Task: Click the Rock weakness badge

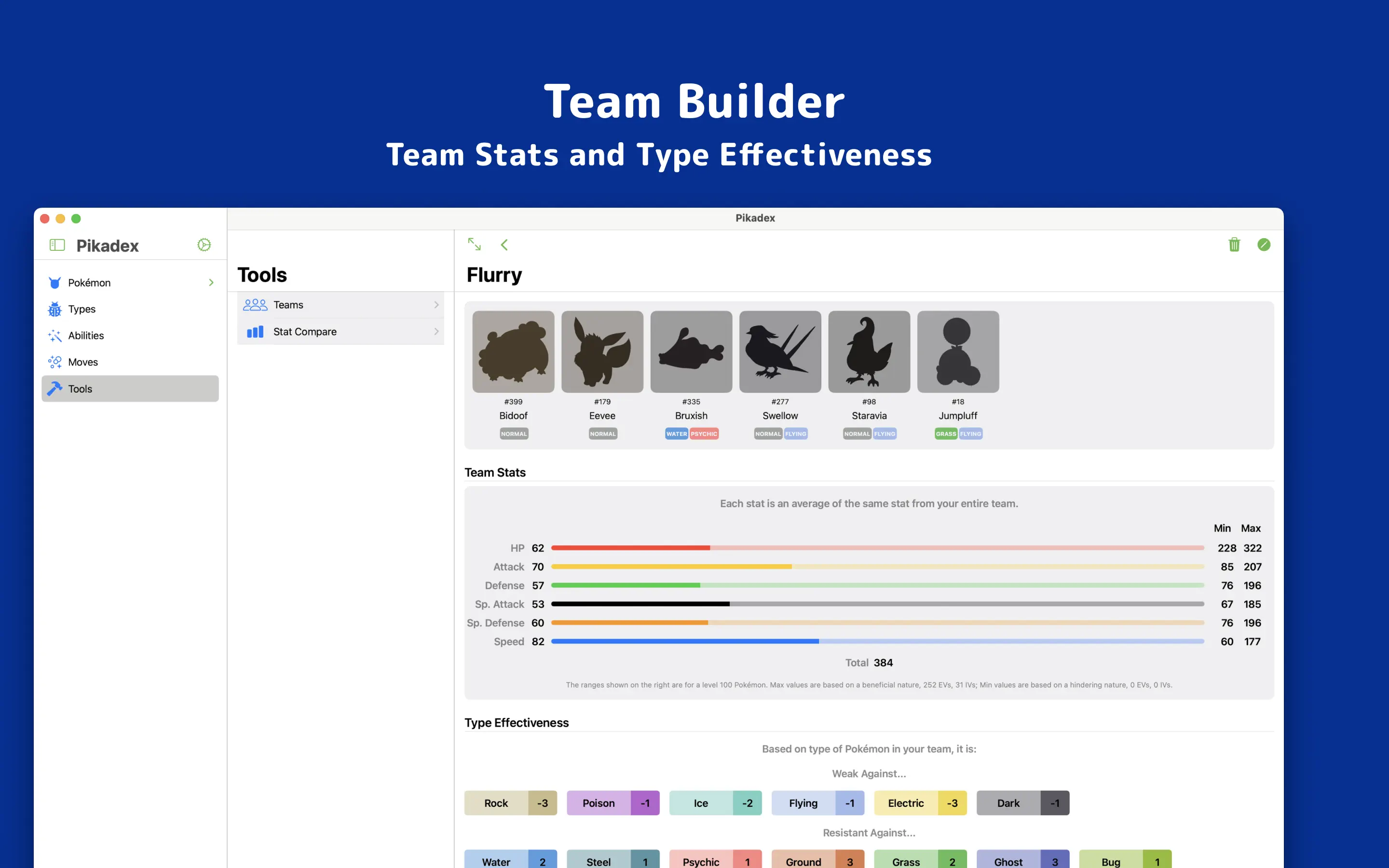Action: coord(510,802)
